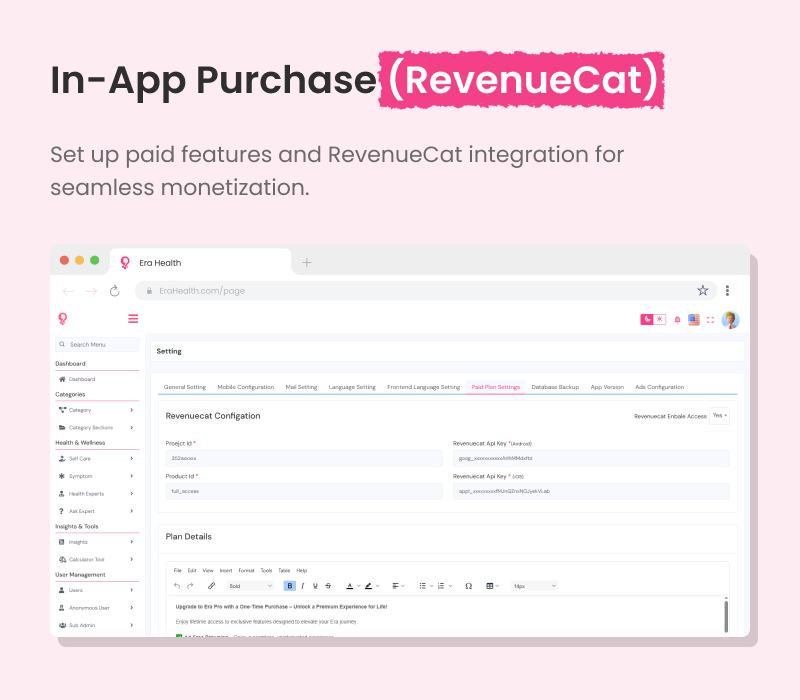Toggle strikethrough formatting in the editor

[x=328, y=586]
